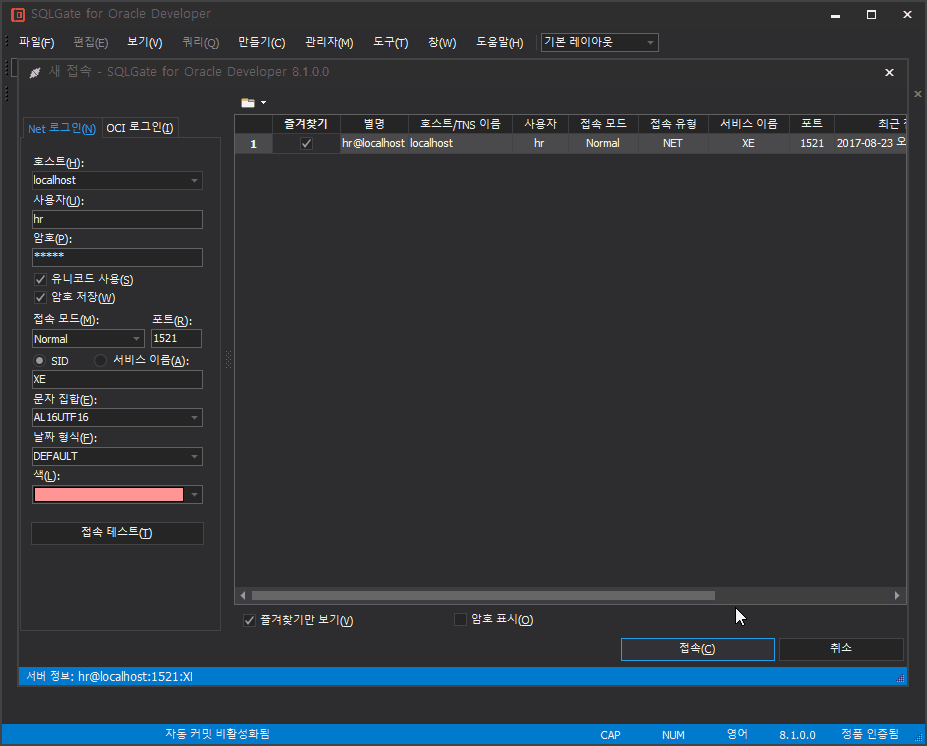The image size is (927, 746).
Task: Click the 사용자 column header
Action: tap(540, 124)
